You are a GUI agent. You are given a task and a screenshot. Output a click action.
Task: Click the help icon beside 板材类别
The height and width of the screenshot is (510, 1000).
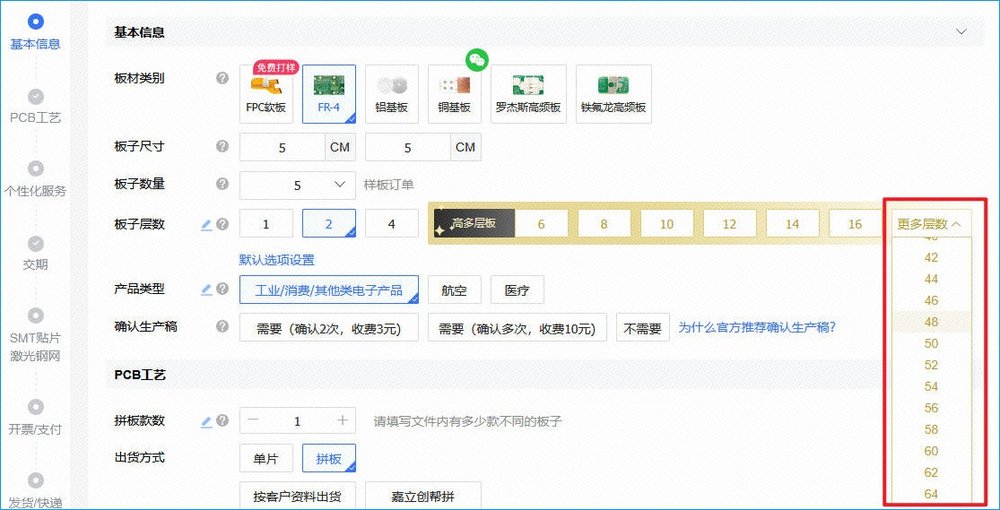tap(222, 78)
